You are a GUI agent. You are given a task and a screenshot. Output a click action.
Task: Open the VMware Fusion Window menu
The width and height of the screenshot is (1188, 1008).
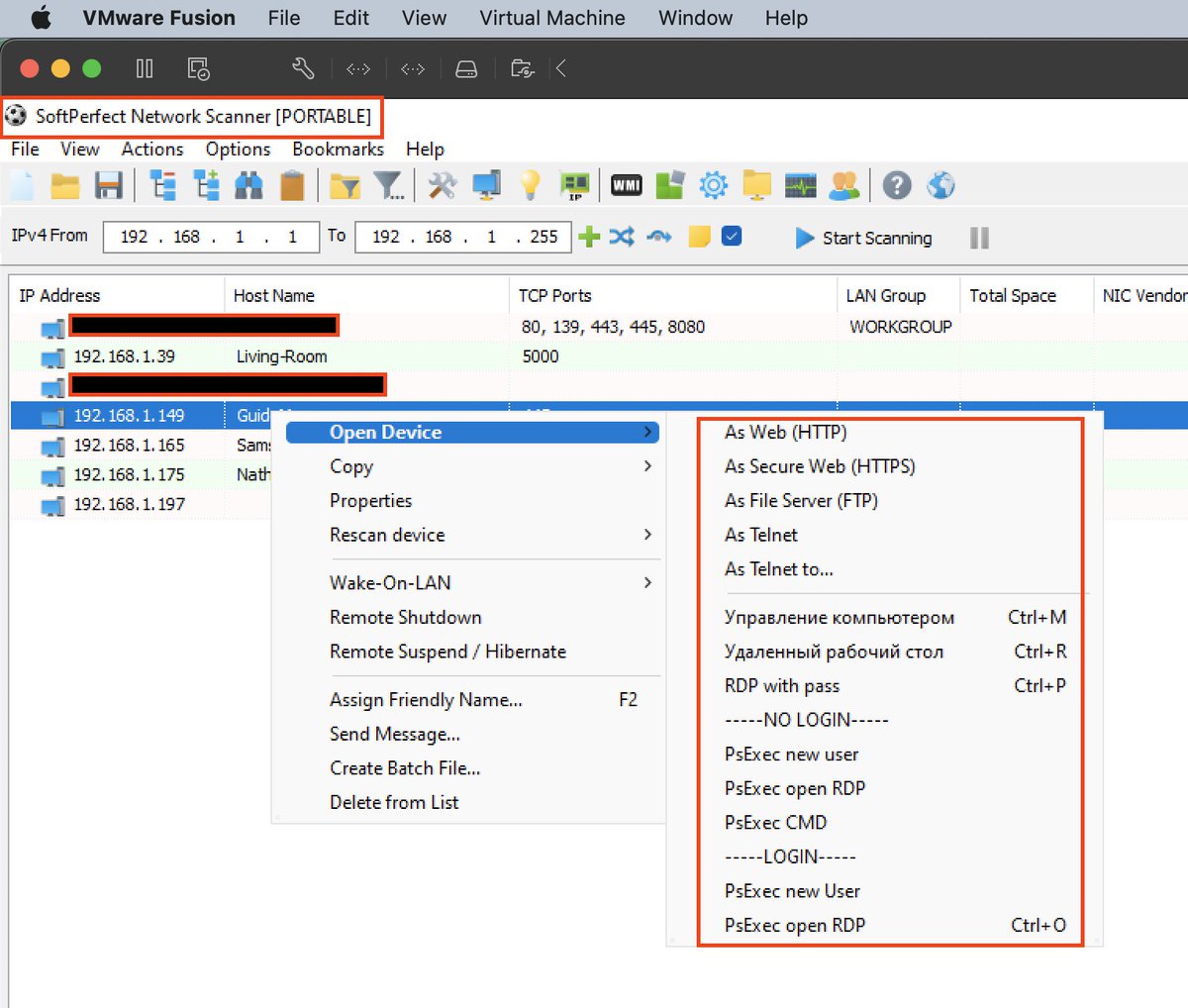click(695, 18)
